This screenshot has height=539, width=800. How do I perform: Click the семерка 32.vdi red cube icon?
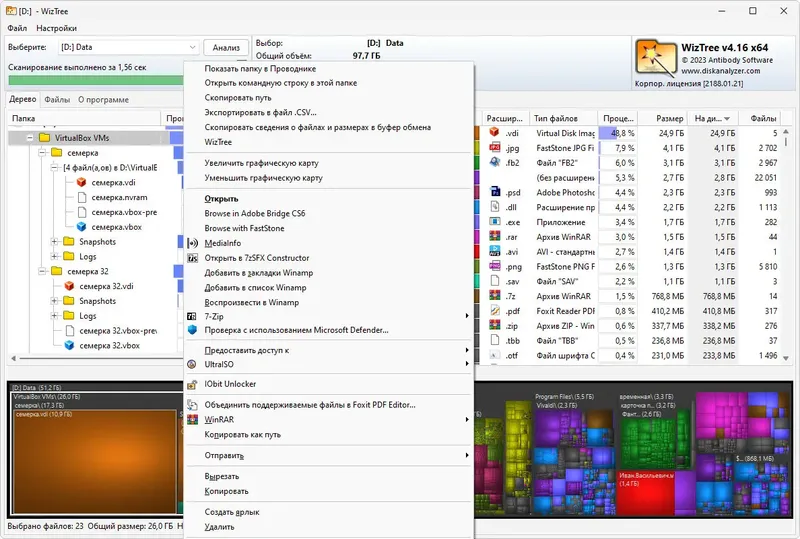69,286
